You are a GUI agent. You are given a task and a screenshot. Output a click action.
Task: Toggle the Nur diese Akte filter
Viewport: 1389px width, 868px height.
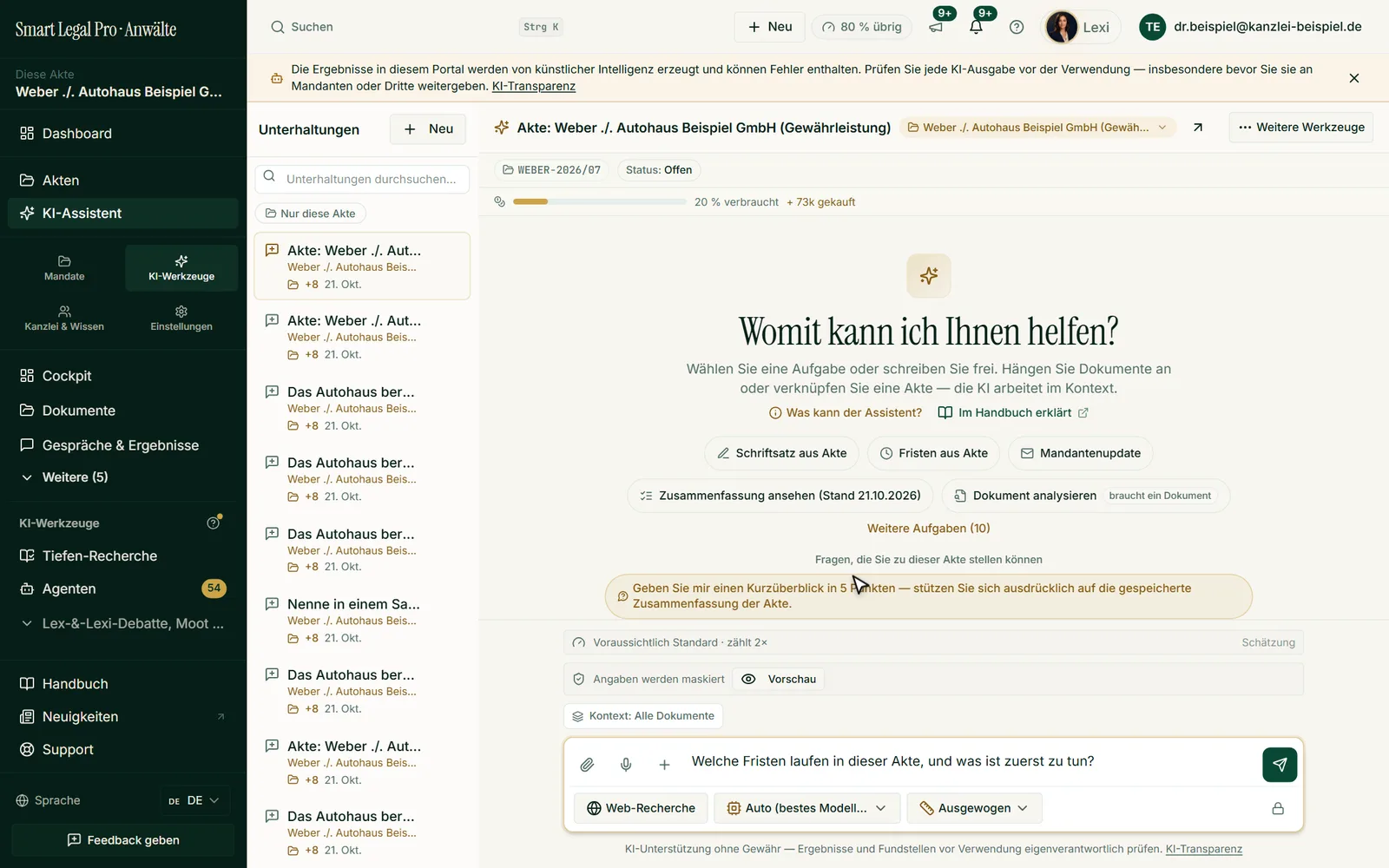click(x=311, y=214)
